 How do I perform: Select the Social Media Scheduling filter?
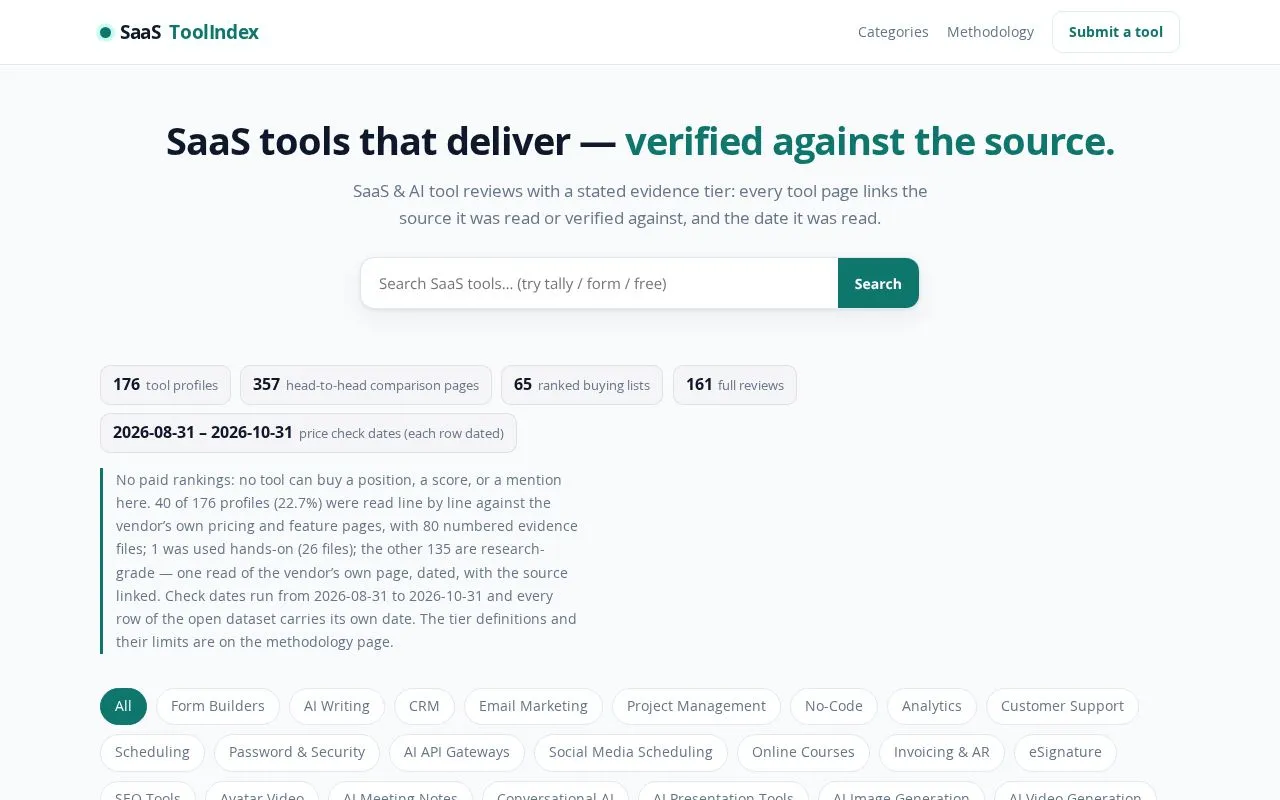click(631, 752)
